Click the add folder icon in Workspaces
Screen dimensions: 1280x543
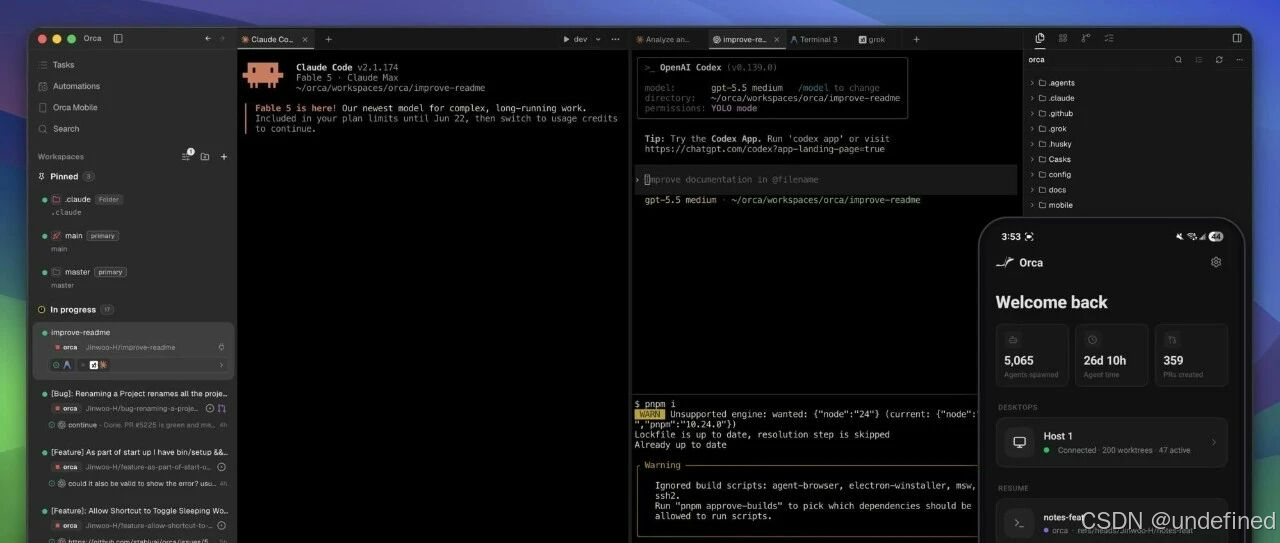(x=205, y=157)
